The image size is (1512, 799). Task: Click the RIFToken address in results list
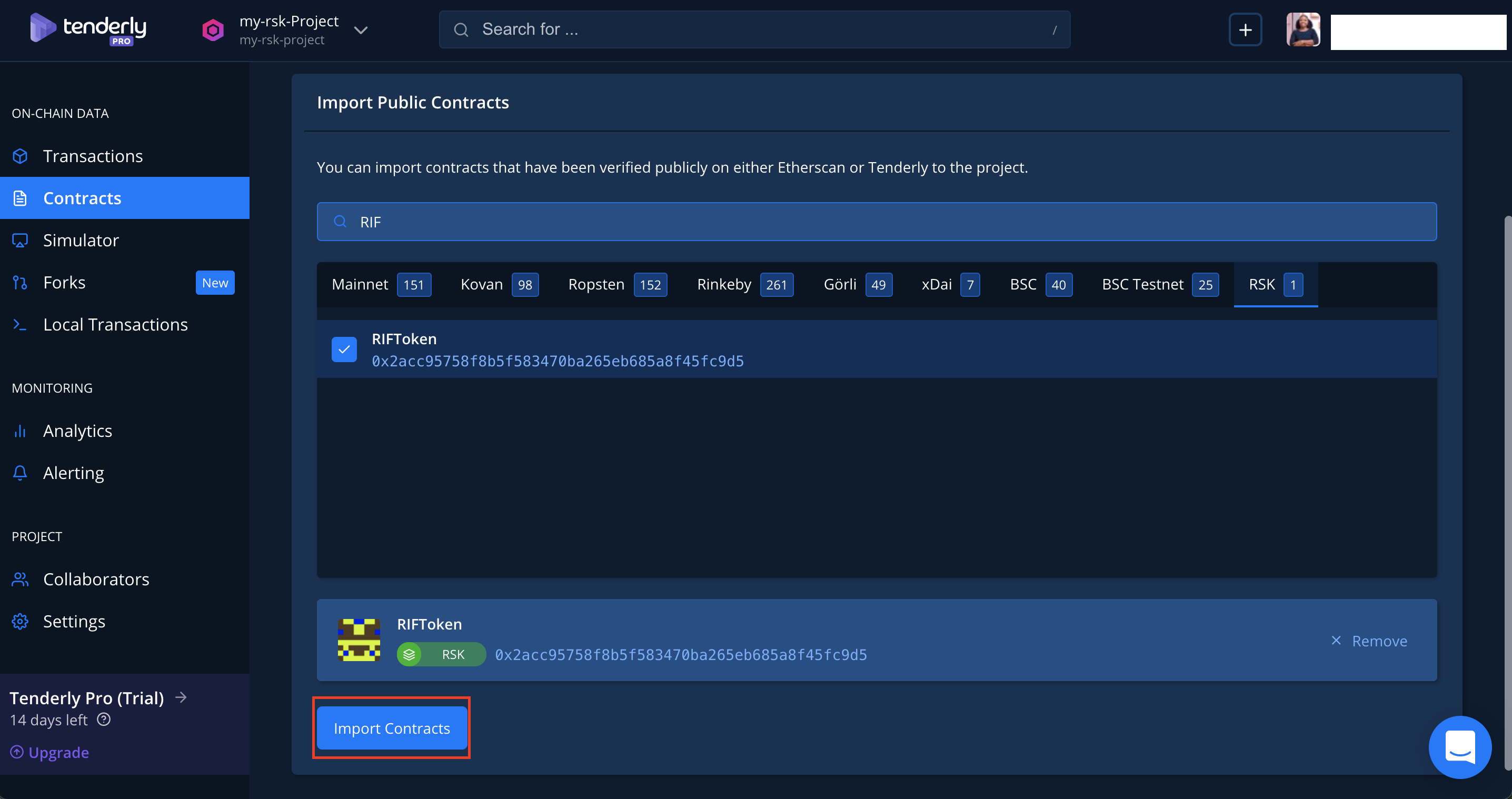pyautogui.click(x=558, y=361)
